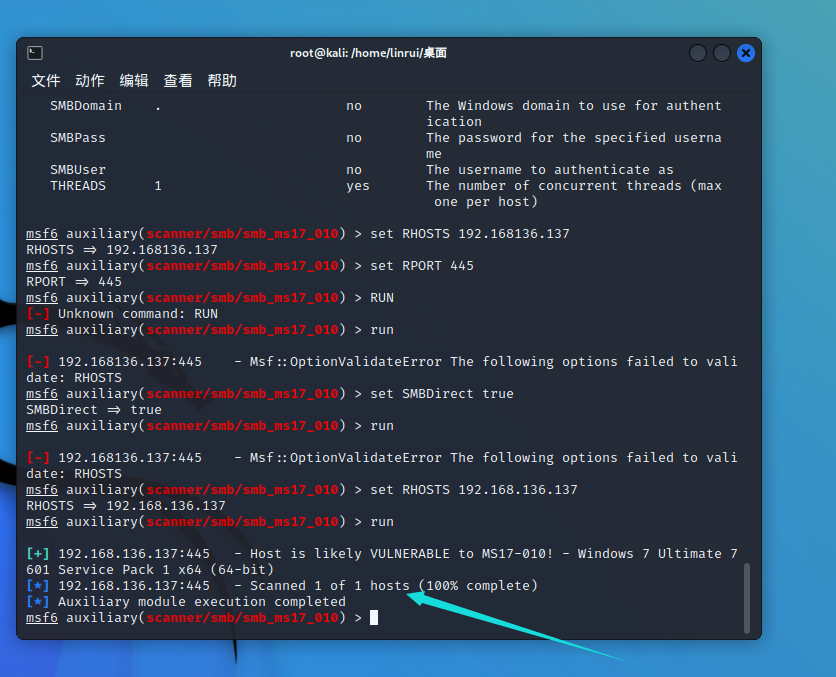Open the 文件 menu
Screen dimensions: 836x677
46,80
